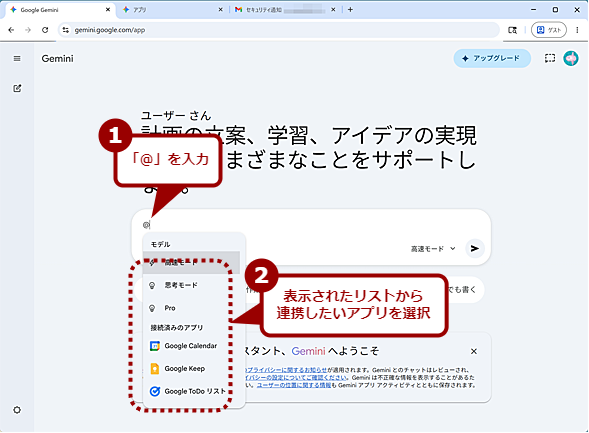Click the lightbulb icon beside 思考モード
This screenshot has height=433, width=589.
(x=152, y=285)
